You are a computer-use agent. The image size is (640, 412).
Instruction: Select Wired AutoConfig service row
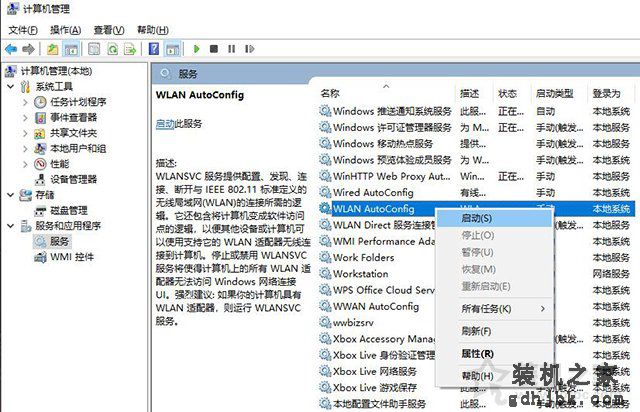pos(476,192)
